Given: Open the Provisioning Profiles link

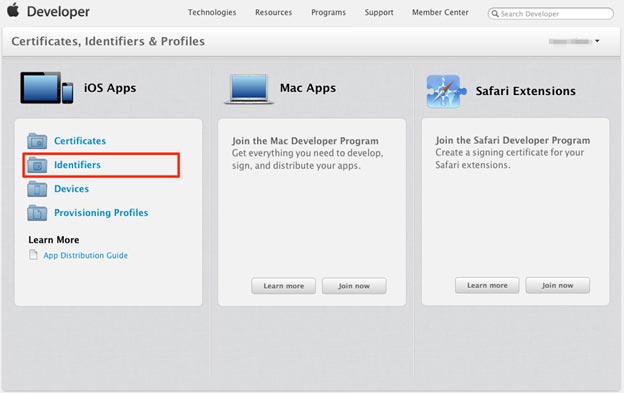Looking at the screenshot, I should pos(101,213).
